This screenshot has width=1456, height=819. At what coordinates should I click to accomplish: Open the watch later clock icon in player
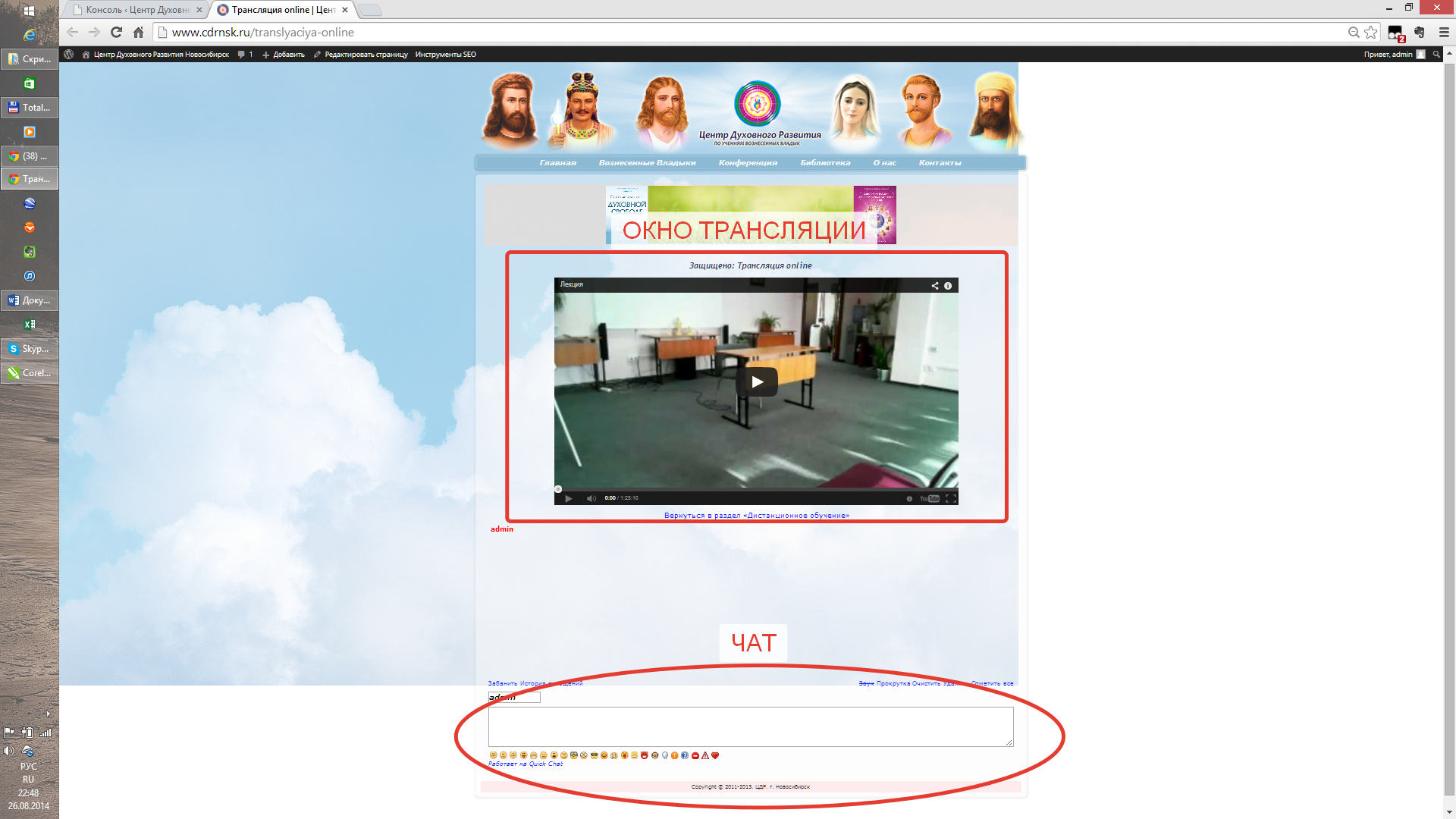pyautogui.click(x=909, y=498)
